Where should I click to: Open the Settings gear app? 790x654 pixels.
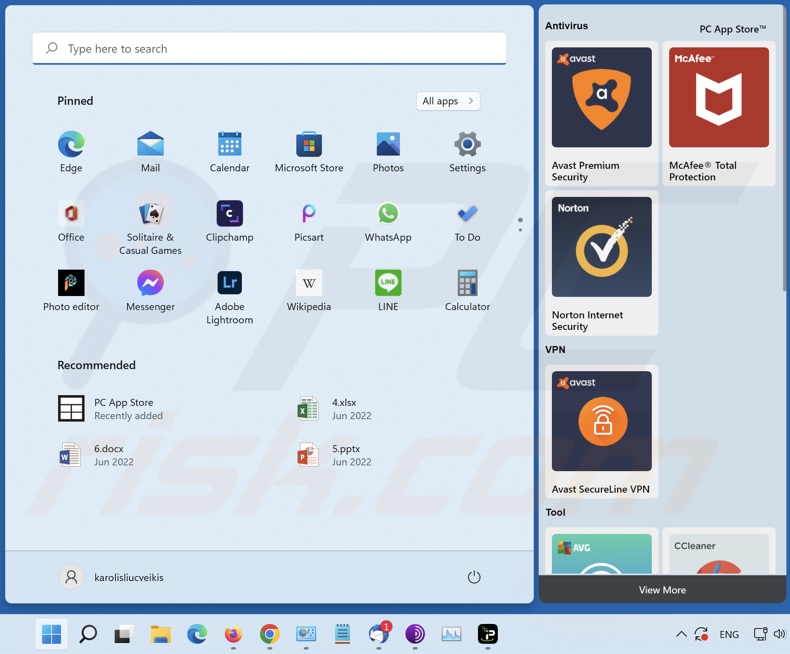pyautogui.click(x=467, y=152)
